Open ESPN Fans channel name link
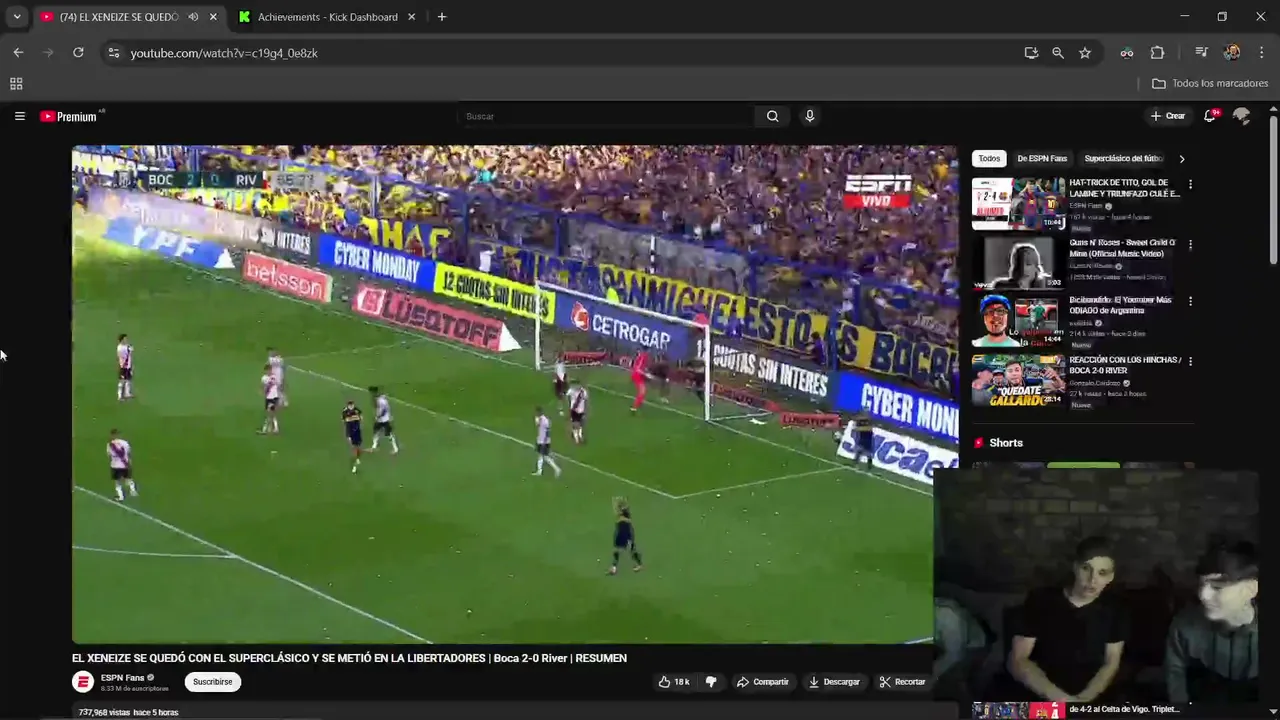The image size is (1280, 720). pyautogui.click(x=122, y=678)
